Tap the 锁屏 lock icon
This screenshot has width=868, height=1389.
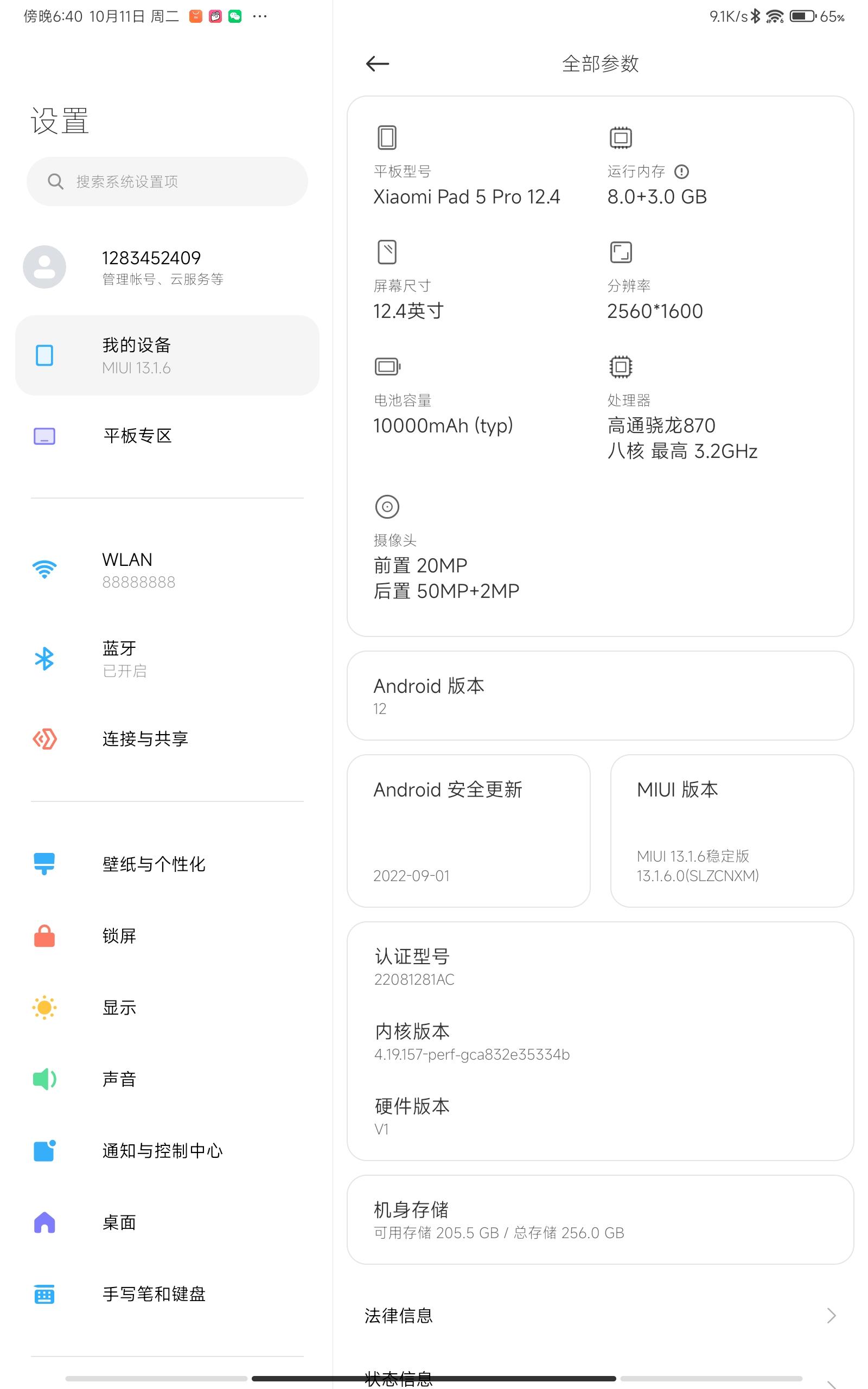pyautogui.click(x=44, y=935)
